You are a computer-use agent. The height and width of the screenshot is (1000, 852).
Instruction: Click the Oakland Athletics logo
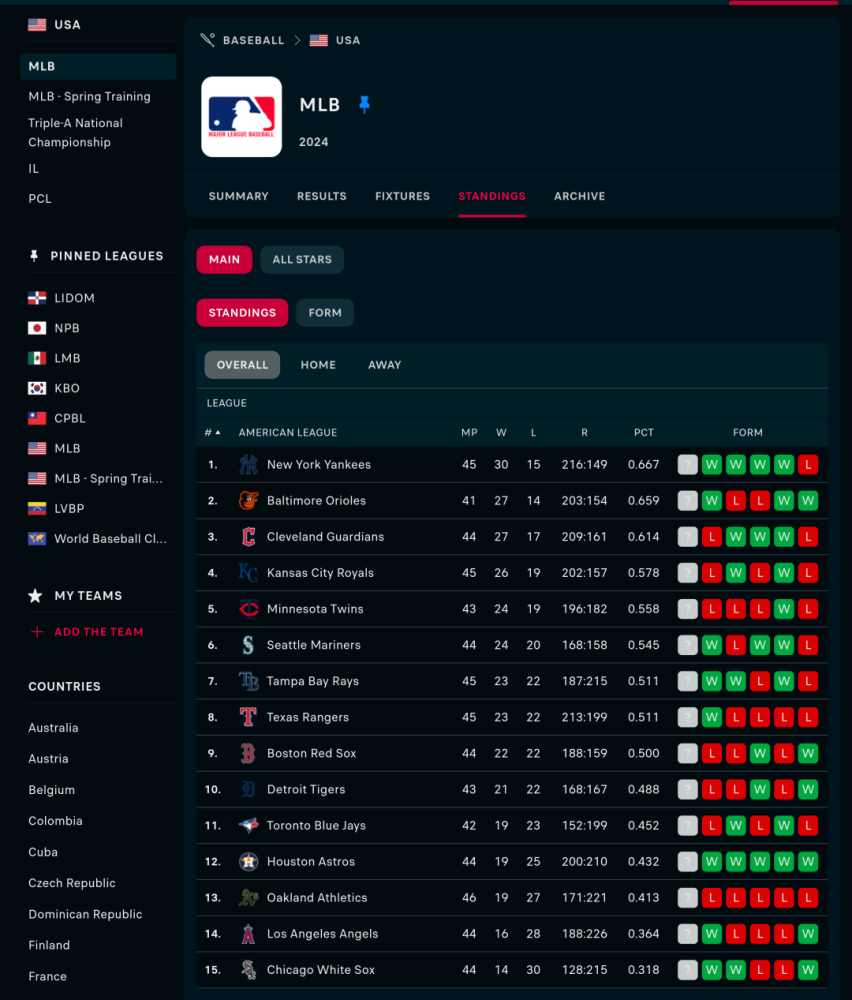click(248, 897)
